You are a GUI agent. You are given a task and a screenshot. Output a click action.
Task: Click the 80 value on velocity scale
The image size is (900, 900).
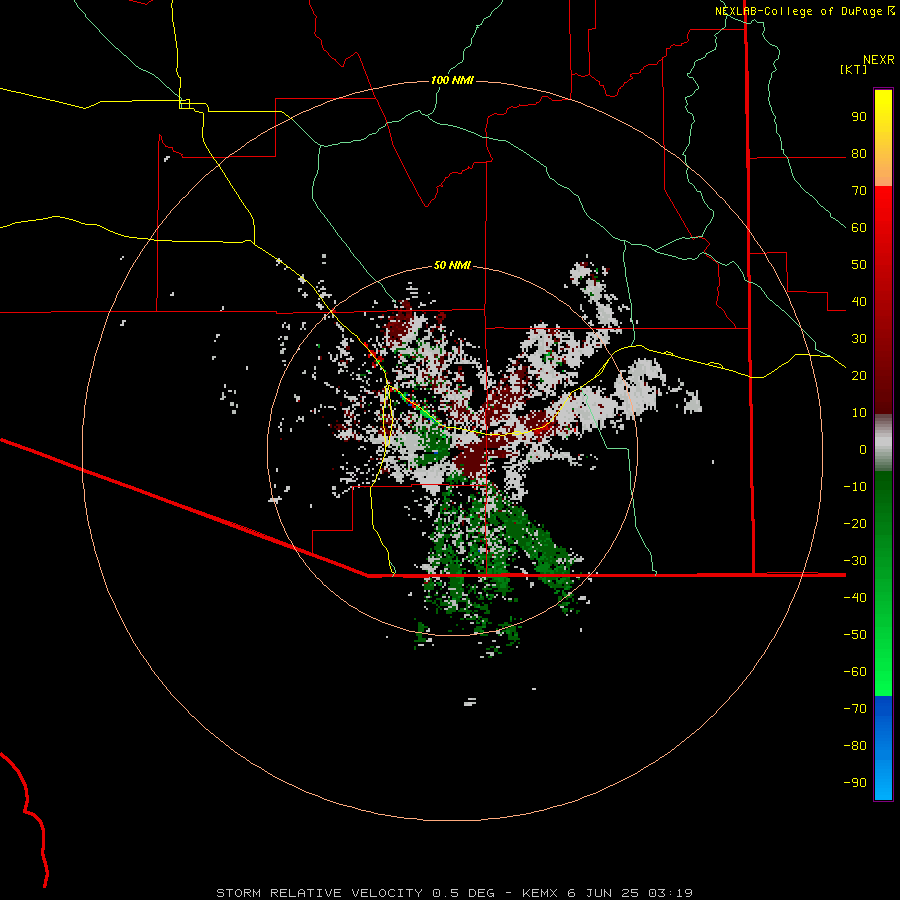click(859, 154)
